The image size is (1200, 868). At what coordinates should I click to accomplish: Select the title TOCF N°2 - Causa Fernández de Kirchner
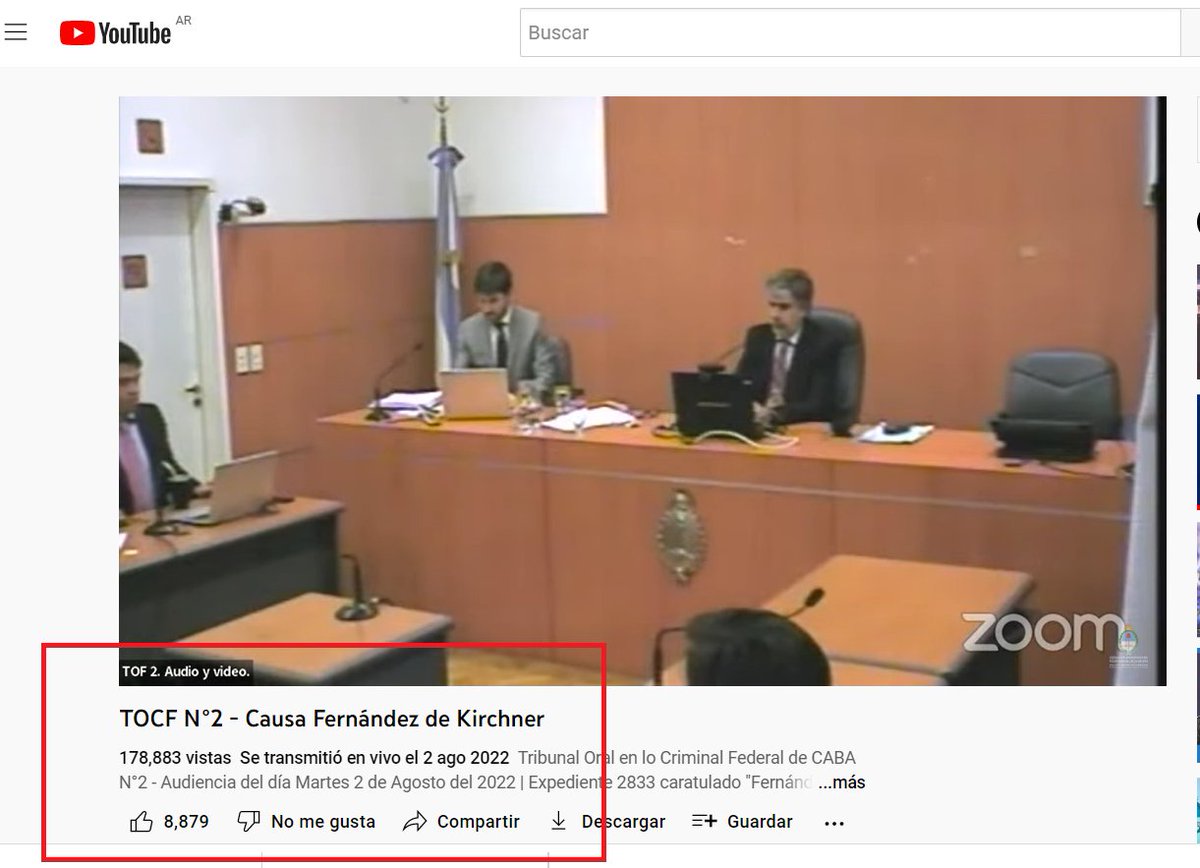tap(332, 719)
